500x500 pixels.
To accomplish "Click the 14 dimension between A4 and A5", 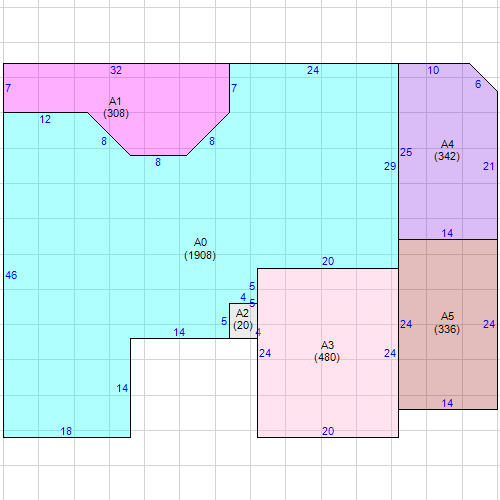I will tap(447, 233).
